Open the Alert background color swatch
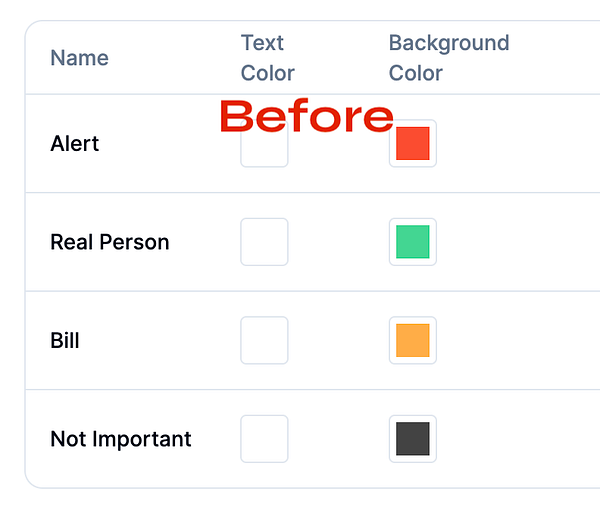Screen dimensions: 600x511 [412, 143]
